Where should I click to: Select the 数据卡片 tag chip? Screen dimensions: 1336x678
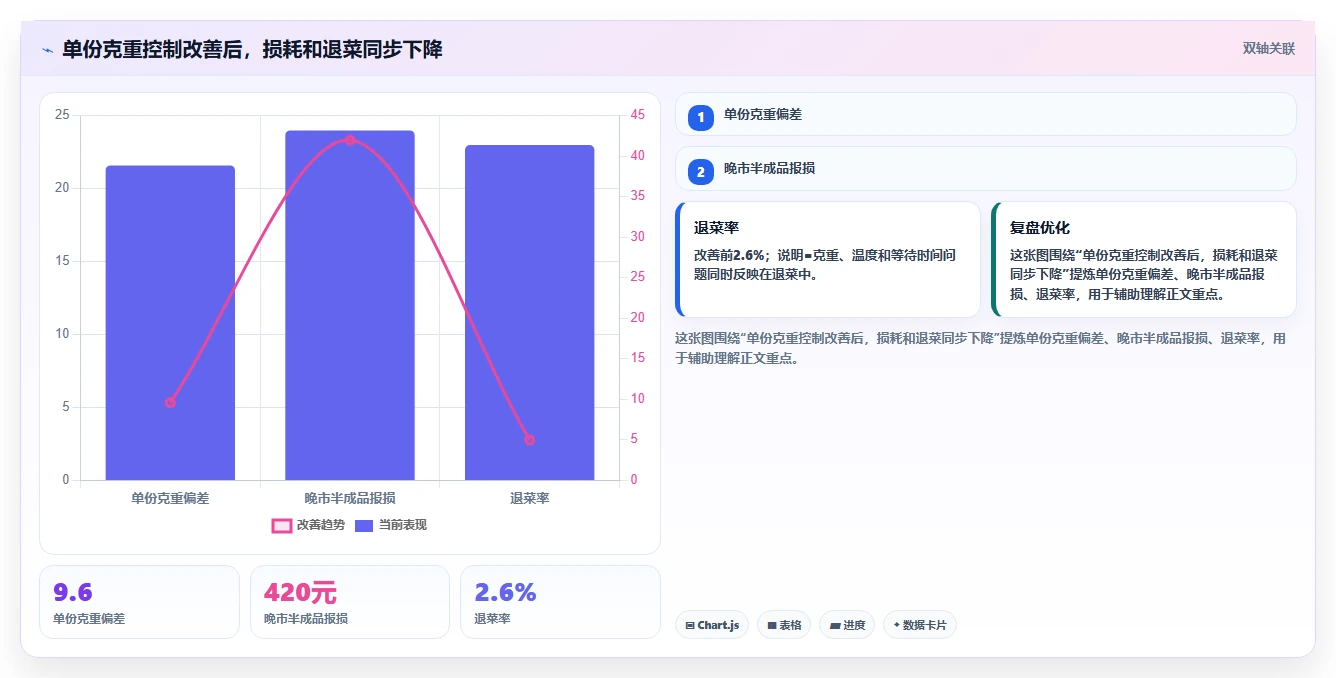[x=920, y=625]
